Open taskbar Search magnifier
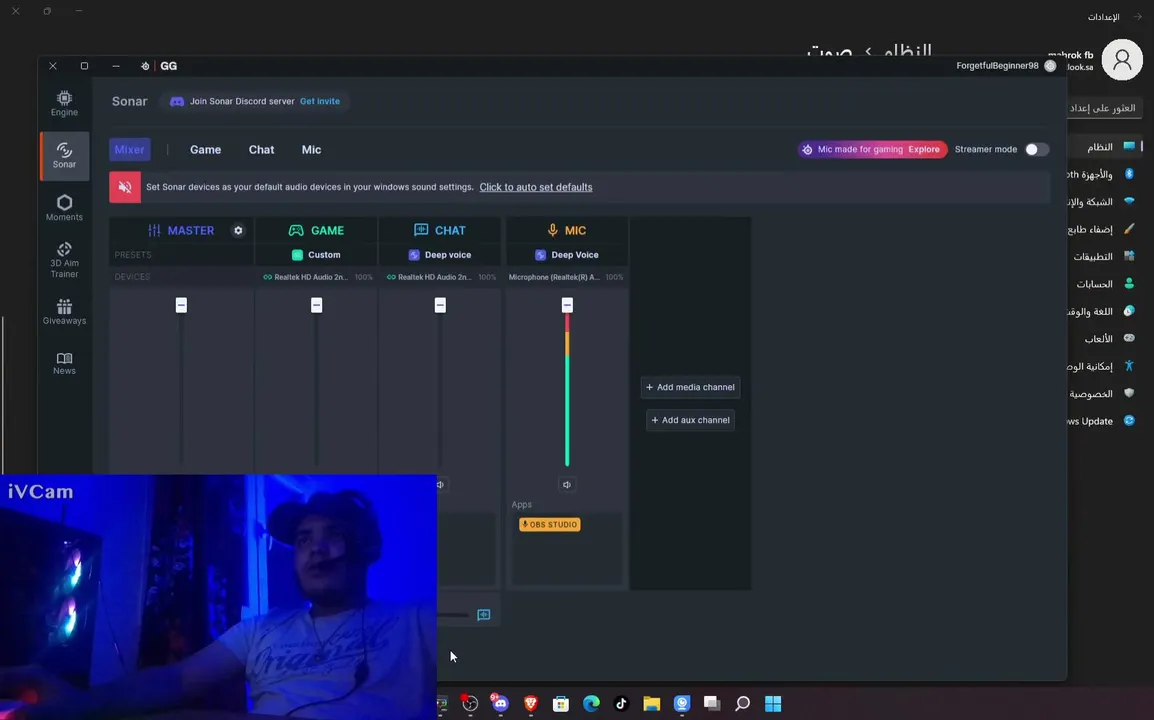Viewport: 1154px width, 720px height. pos(743,704)
